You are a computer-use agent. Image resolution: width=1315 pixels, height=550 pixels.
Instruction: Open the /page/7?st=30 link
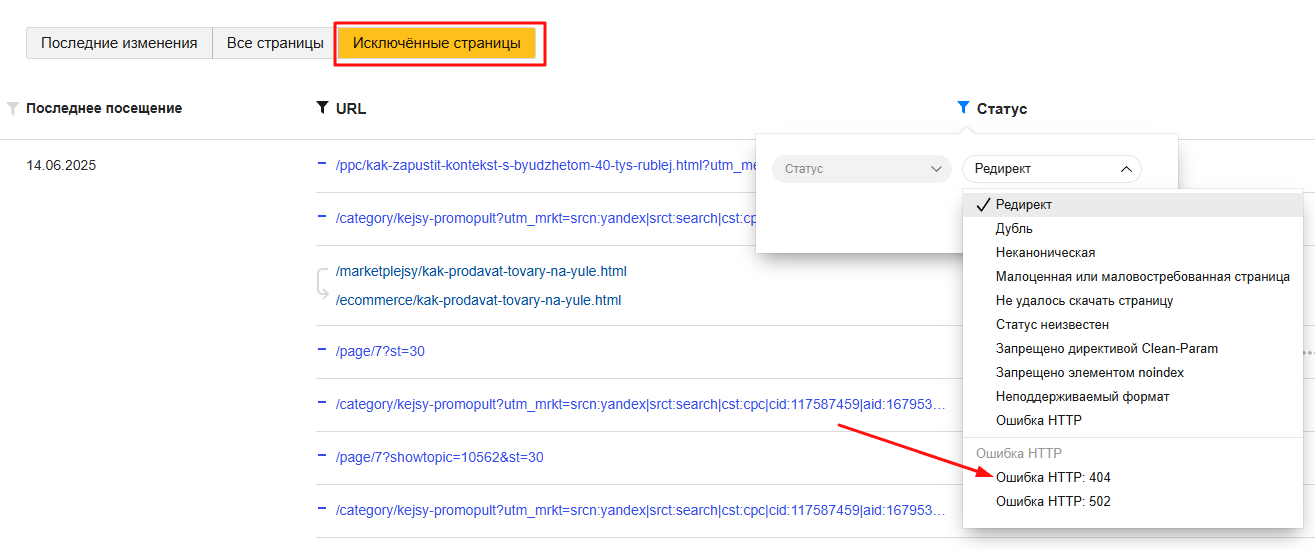380,351
